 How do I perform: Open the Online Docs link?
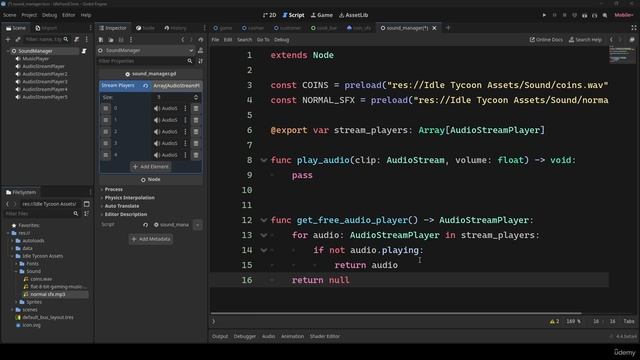pyautogui.click(x=546, y=40)
